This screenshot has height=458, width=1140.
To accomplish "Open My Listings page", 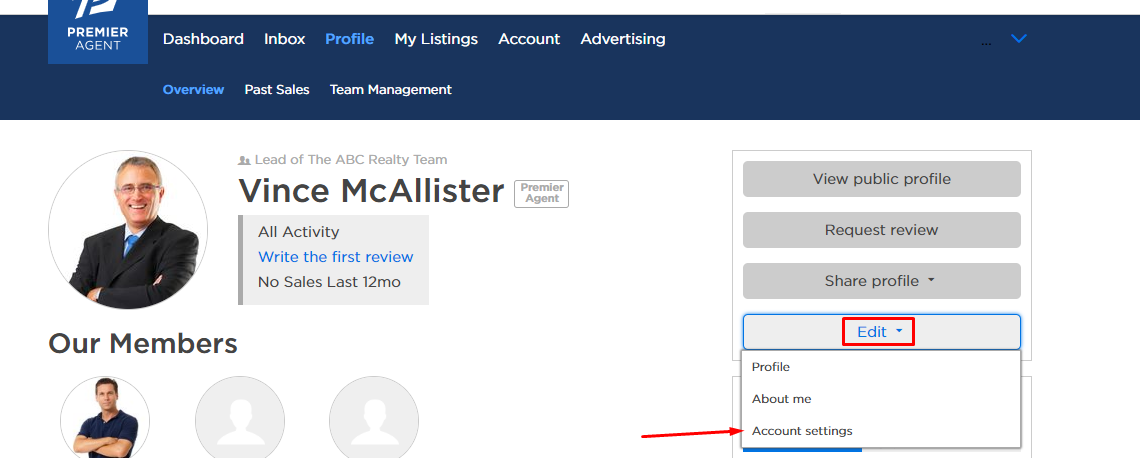I will coord(436,39).
